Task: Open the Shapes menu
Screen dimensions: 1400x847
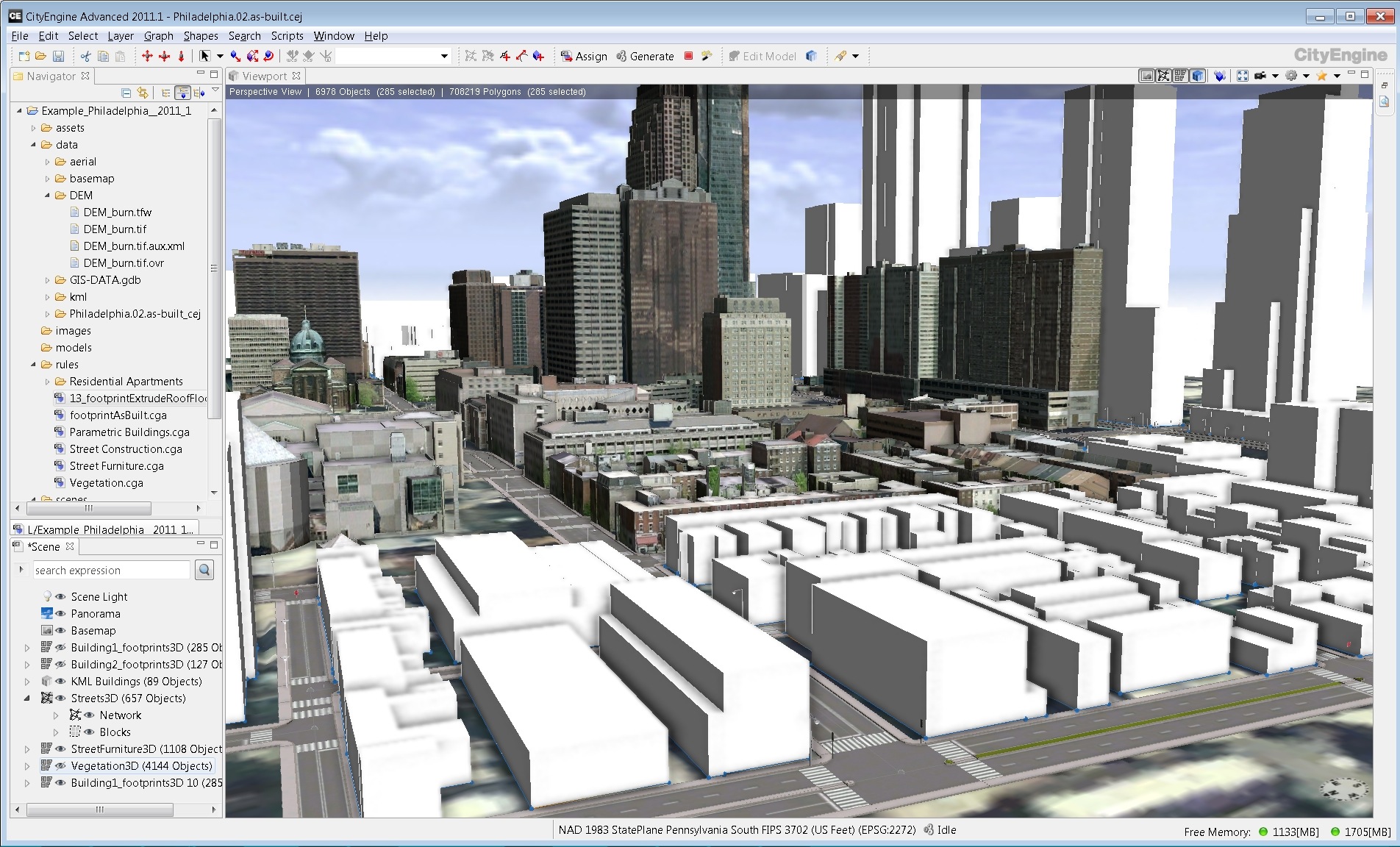Action: tap(201, 35)
